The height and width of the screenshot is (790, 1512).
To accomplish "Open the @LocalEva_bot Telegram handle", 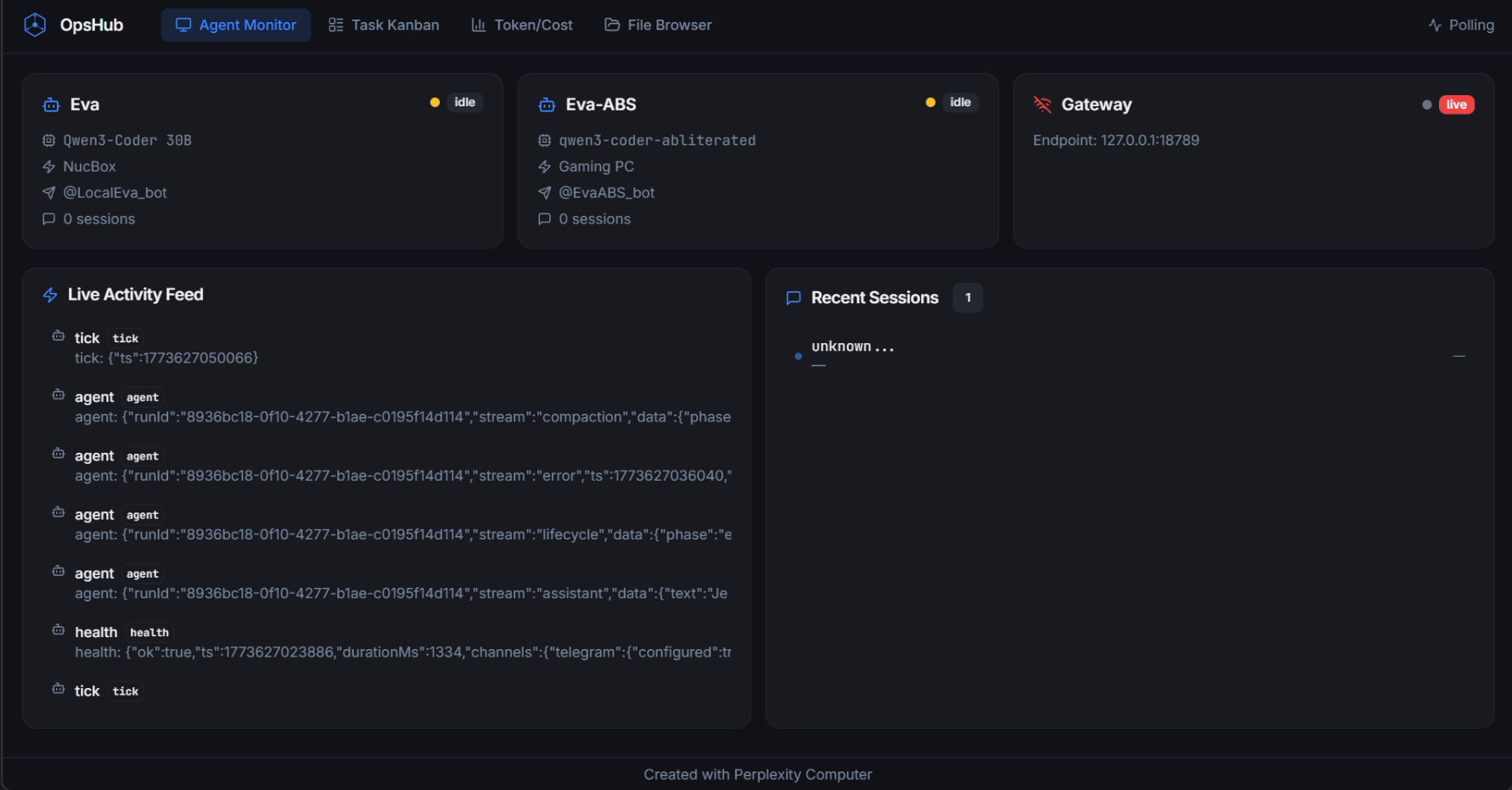I will (x=115, y=193).
